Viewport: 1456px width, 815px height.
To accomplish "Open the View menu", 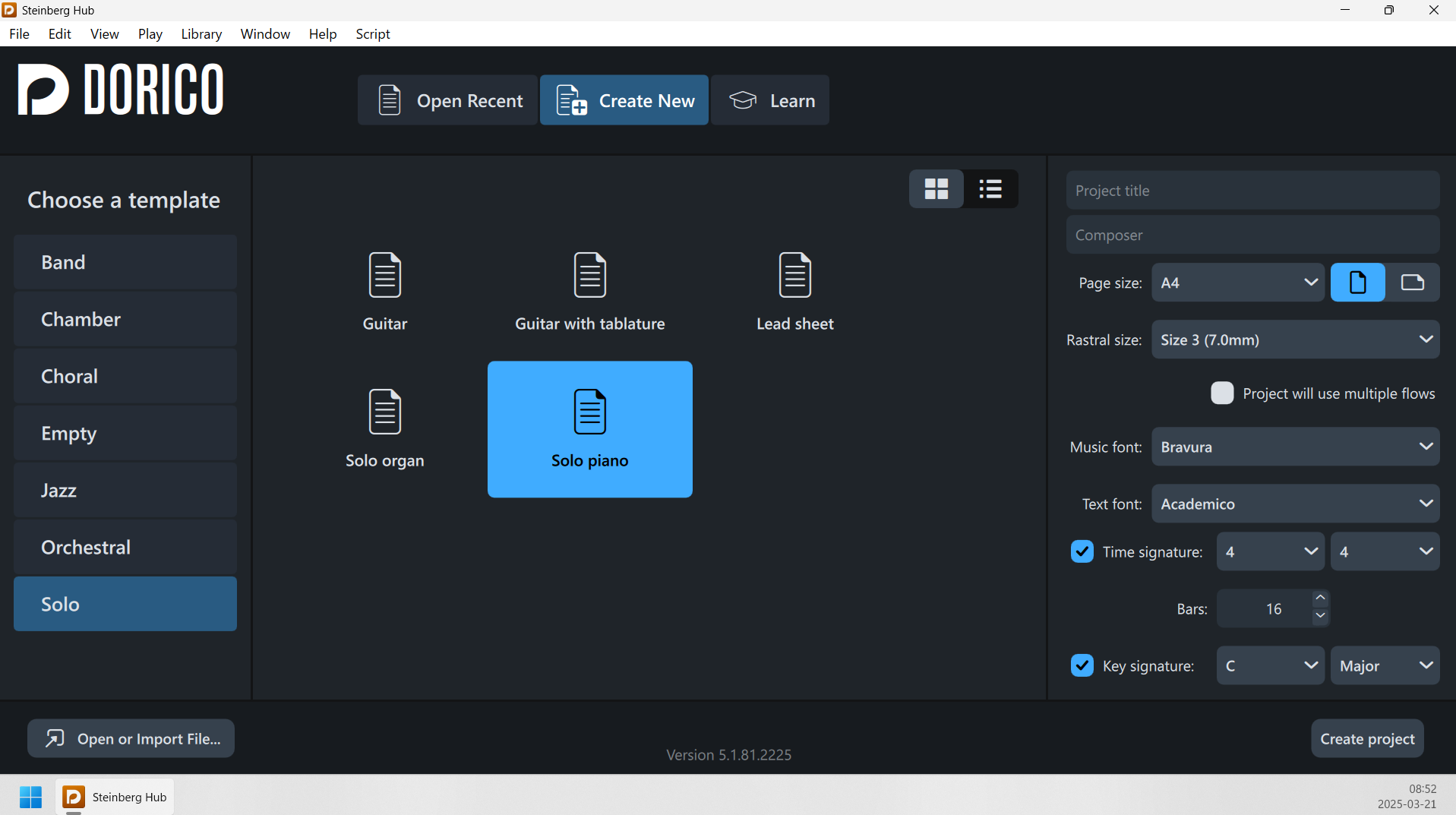I will [x=105, y=33].
